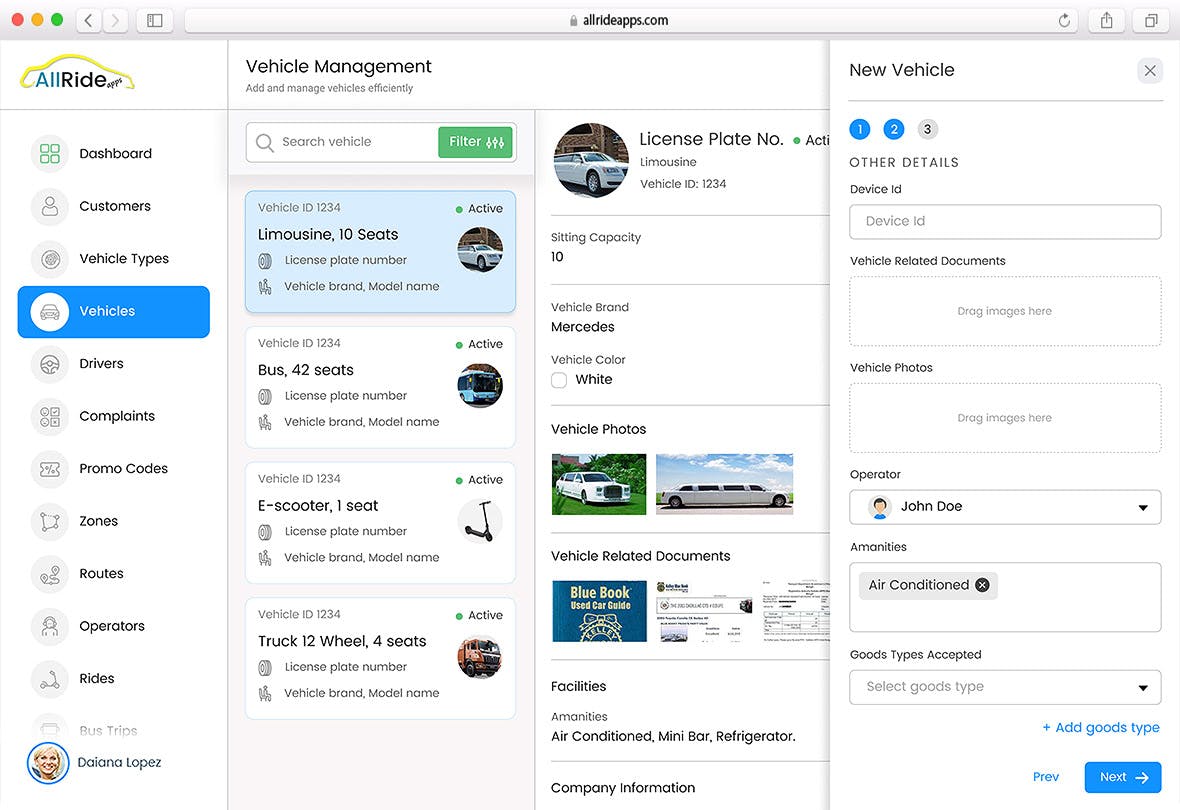Open the browser tabs overview icon

(x=1151, y=20)
